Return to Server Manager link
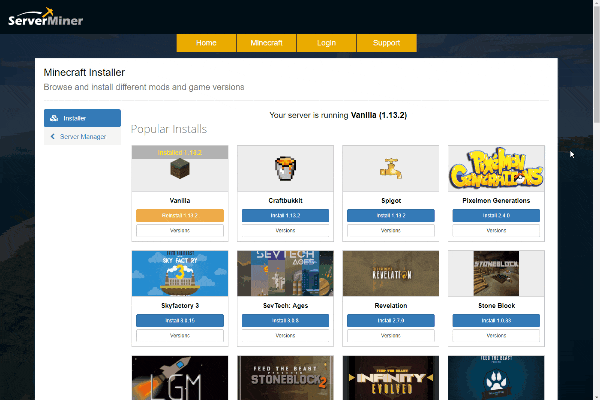Image resolution: width=600 pixels, height=400 pixels. pos(82,136)
